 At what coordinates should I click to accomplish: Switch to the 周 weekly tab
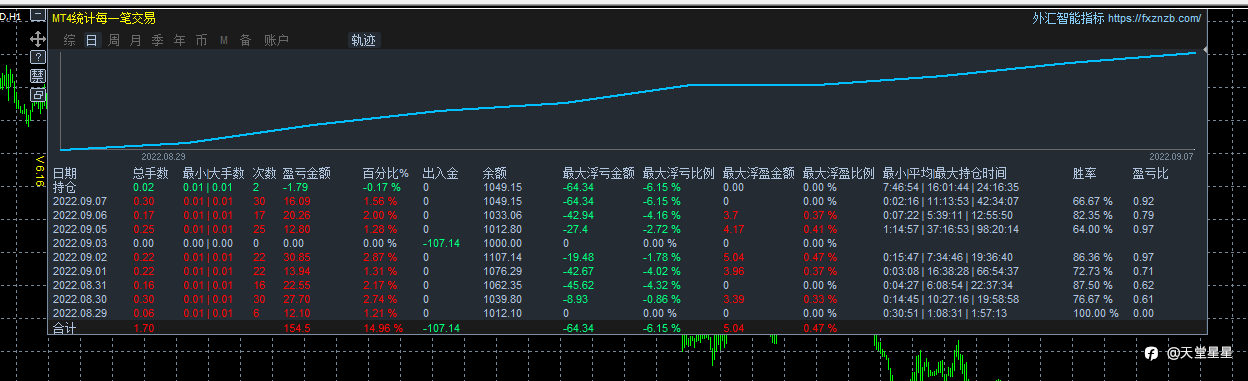[114, 40]
